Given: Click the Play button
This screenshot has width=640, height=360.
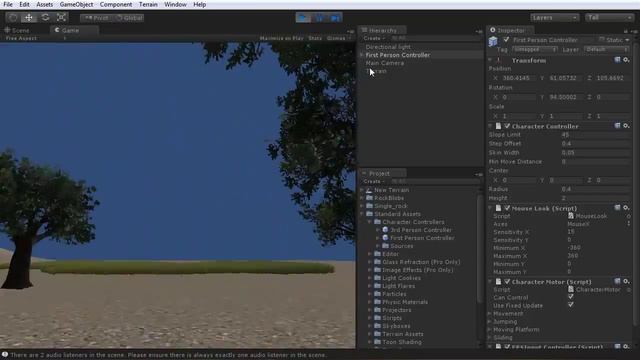Looking at the screenshot, I should 303,18.
